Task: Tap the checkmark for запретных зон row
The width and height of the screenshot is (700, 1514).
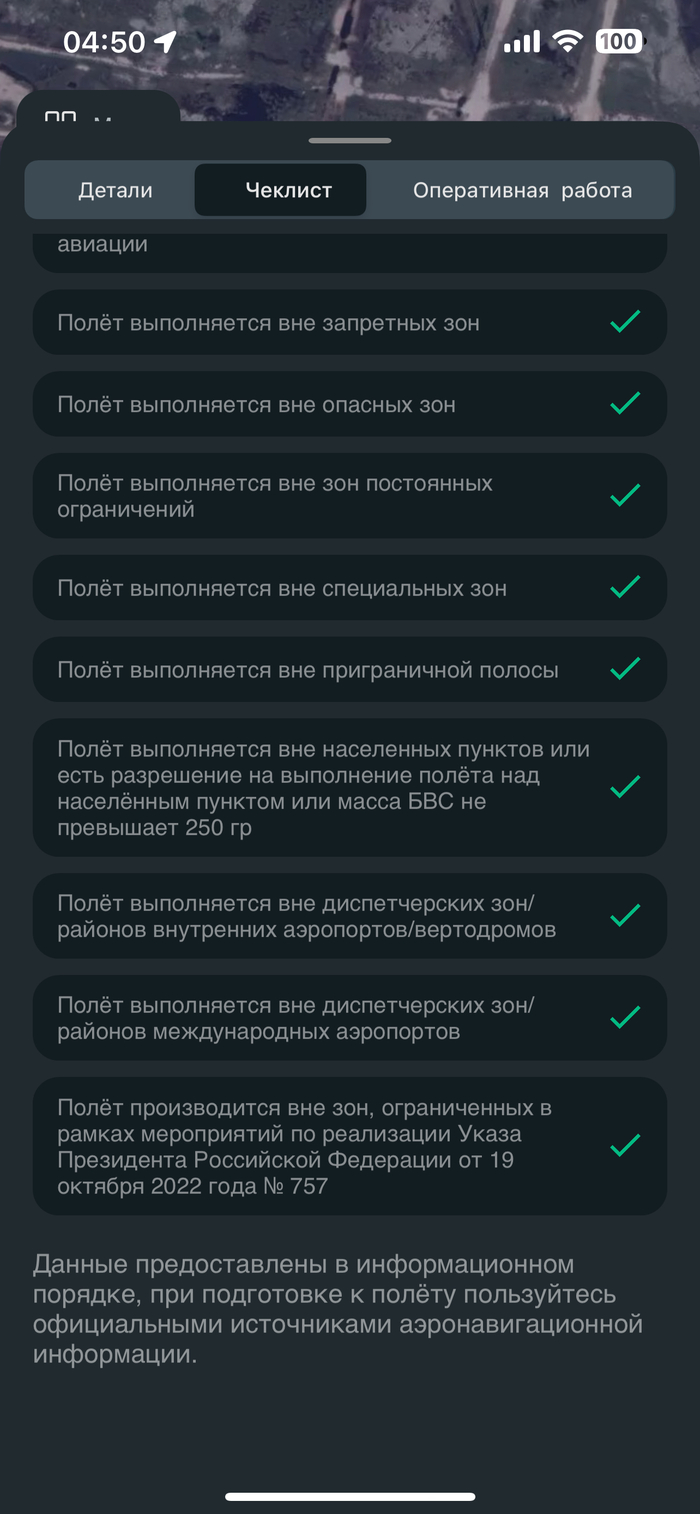Action: pyautogui.click(x=625, y=322)
